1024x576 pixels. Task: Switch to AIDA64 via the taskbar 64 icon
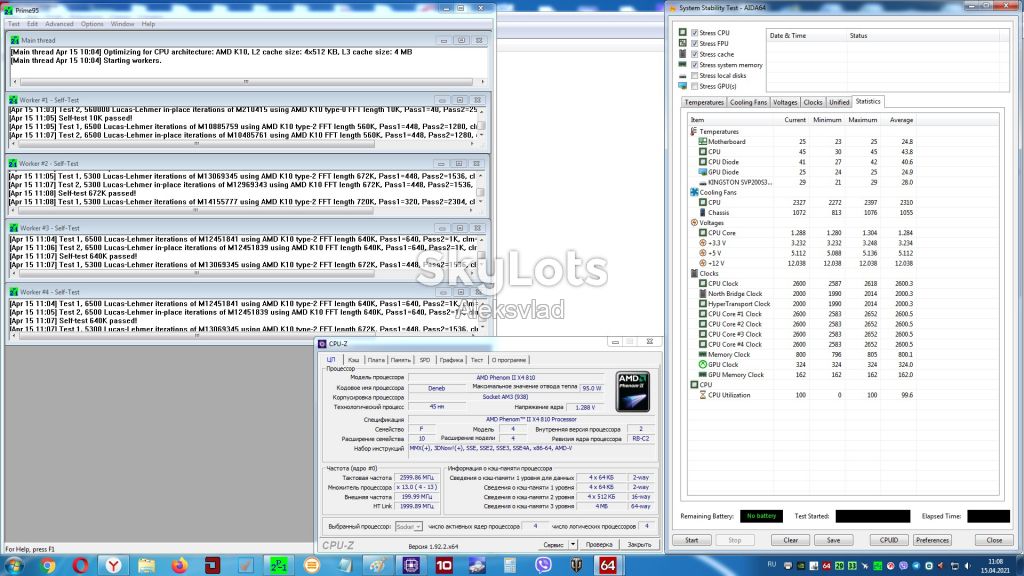point(607,566)
